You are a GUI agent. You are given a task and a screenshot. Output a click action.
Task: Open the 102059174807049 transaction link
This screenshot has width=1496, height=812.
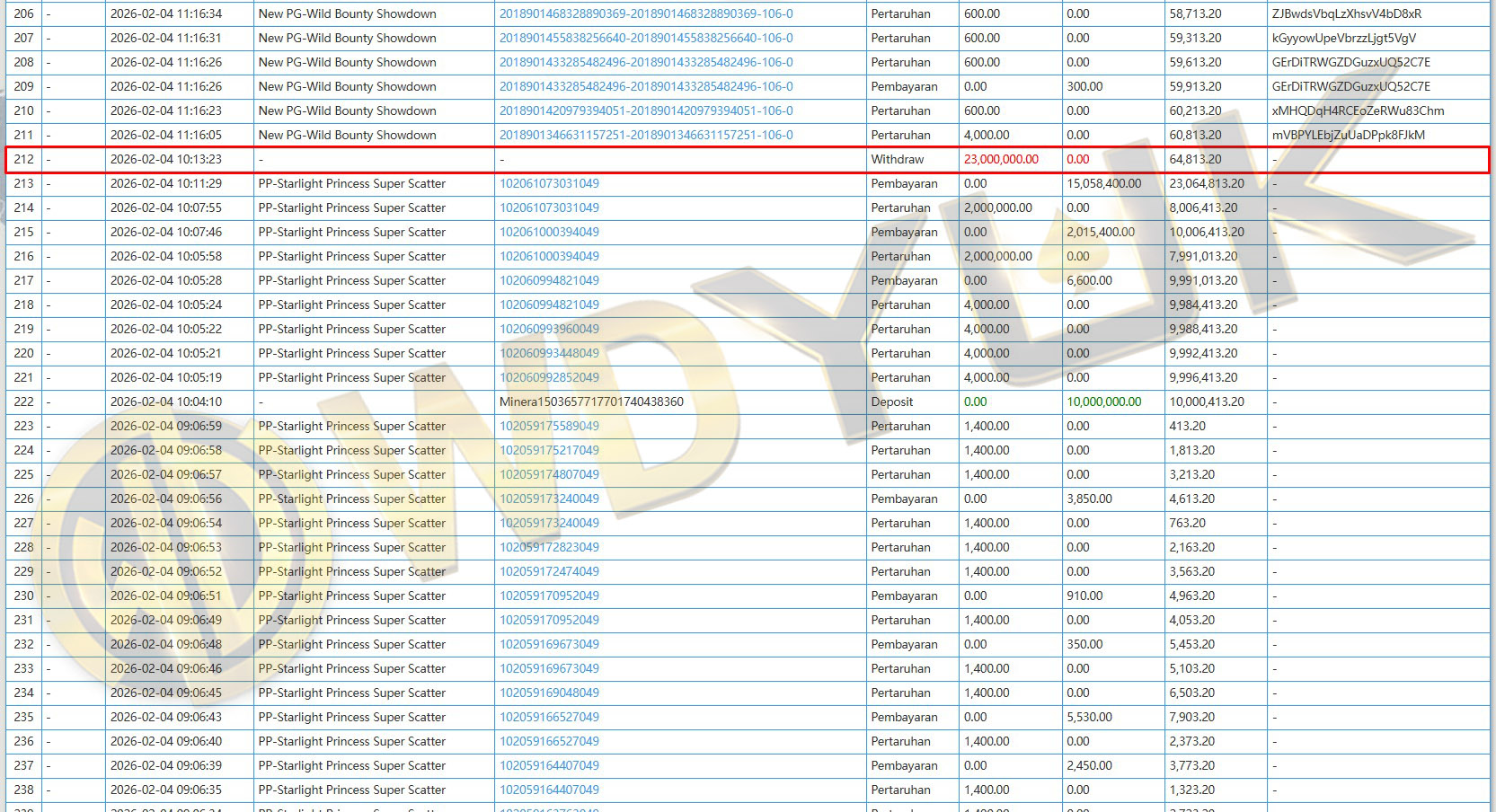pyautogui.click(x=549, y=475)
